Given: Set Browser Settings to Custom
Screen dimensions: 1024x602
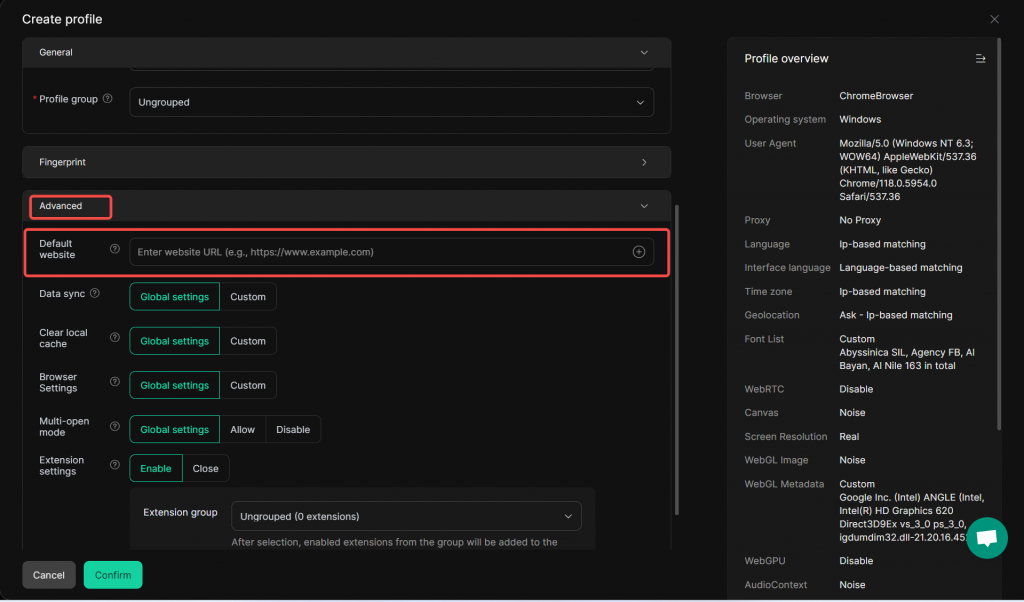Looking at the screenshot, I should click(x=248, y=385).
